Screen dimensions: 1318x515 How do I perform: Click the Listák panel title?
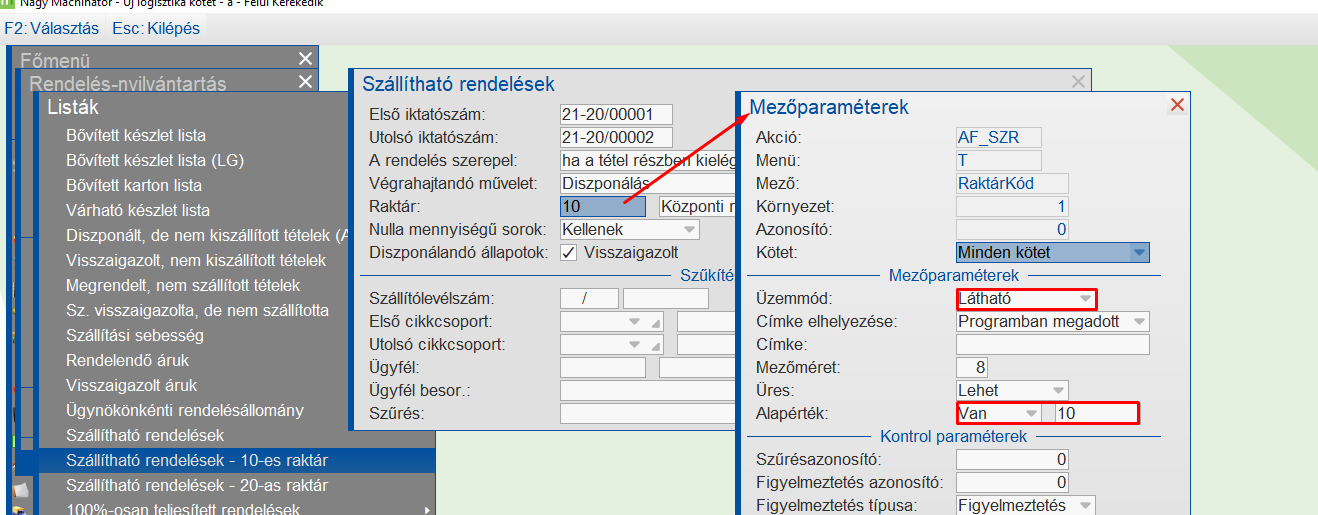coord(73,108)
